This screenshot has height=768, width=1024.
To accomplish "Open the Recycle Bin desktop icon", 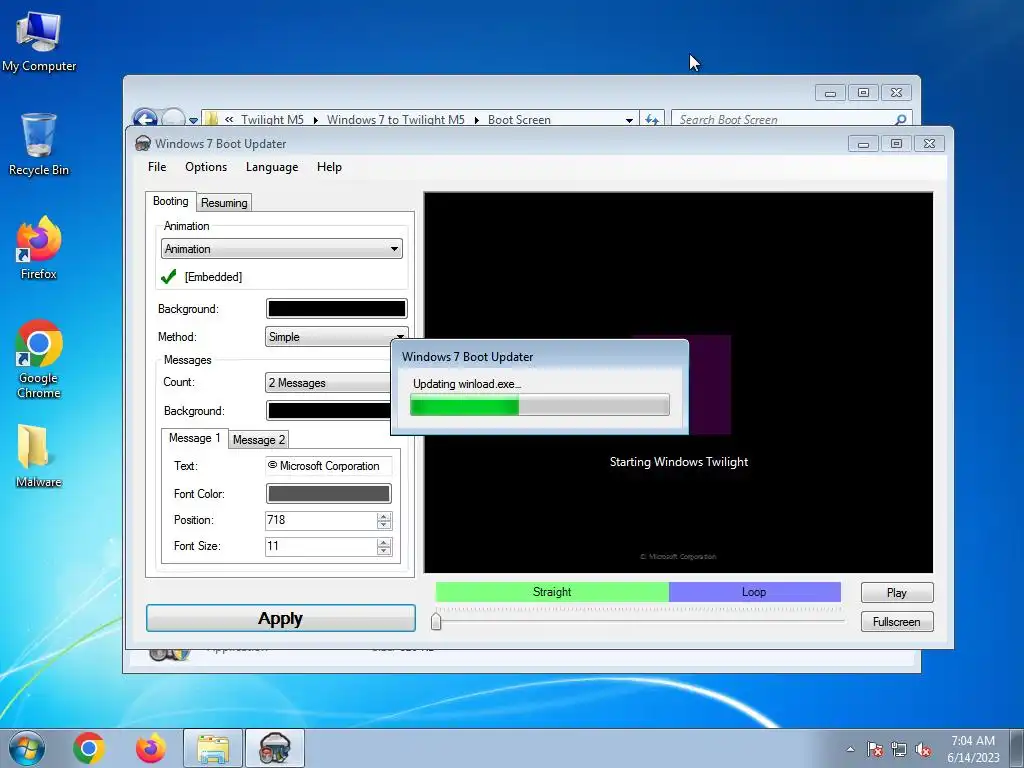I will click(39, 144).
